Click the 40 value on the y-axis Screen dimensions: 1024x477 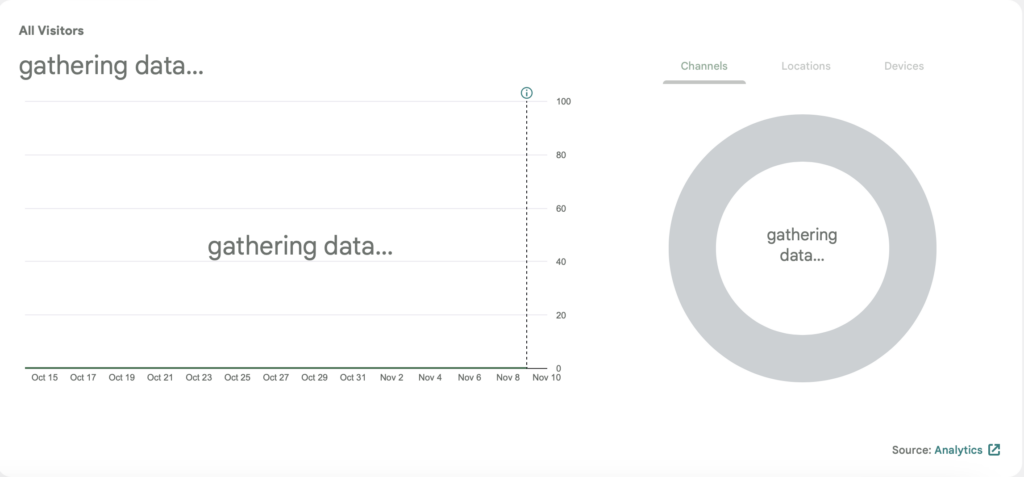562,262
